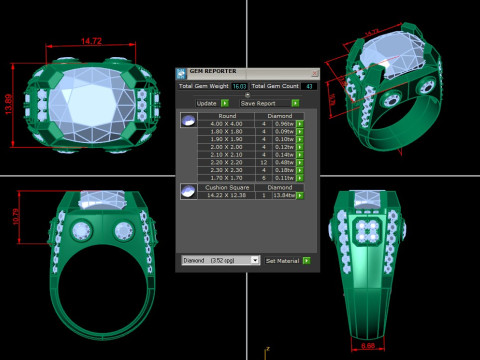Click the Total Gem Count value 43
This screenshot has height=360, width=480.
pyautogui.click(x=309, y=86)
